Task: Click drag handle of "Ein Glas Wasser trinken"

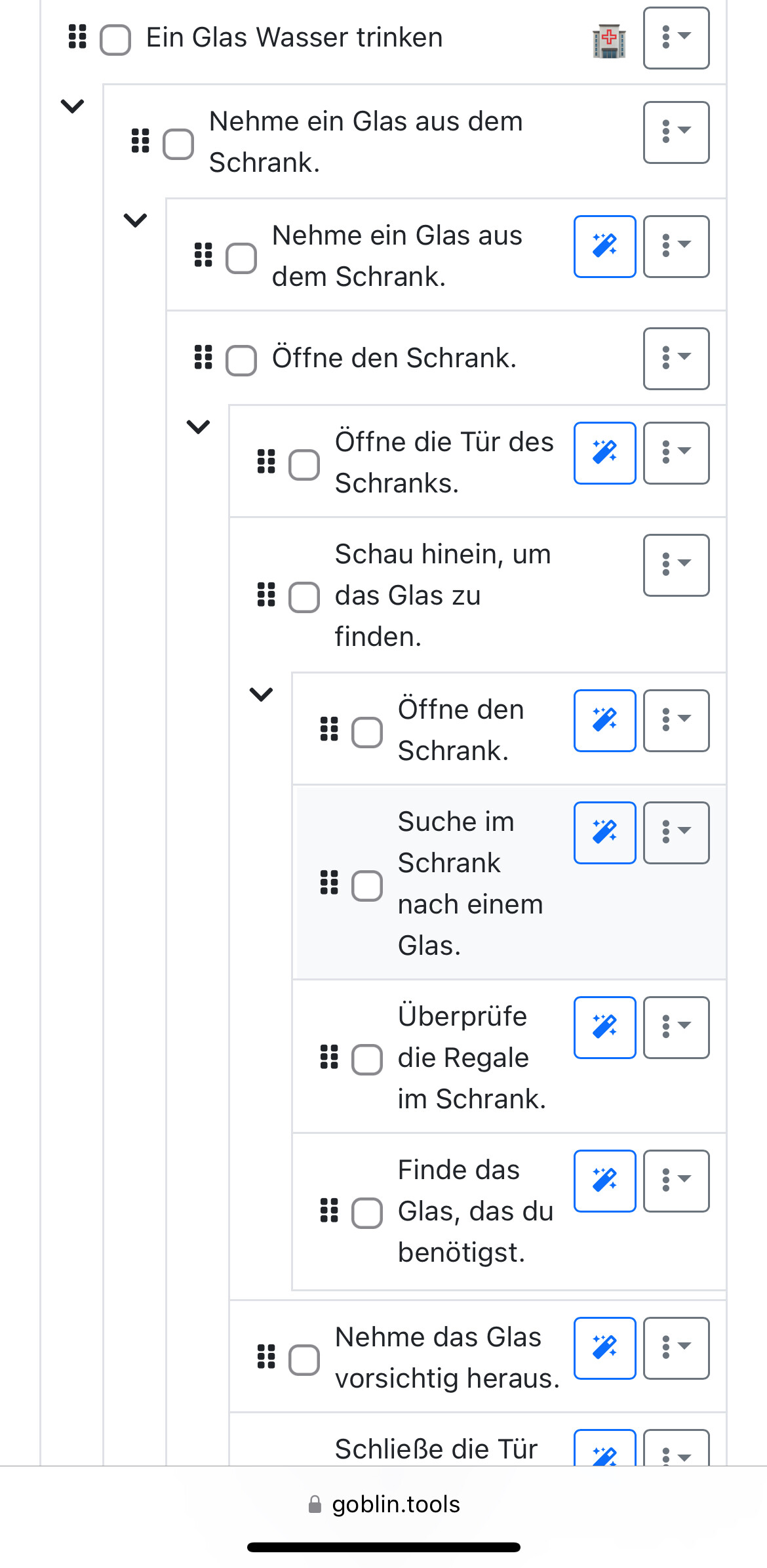Action: coord(77,37)
